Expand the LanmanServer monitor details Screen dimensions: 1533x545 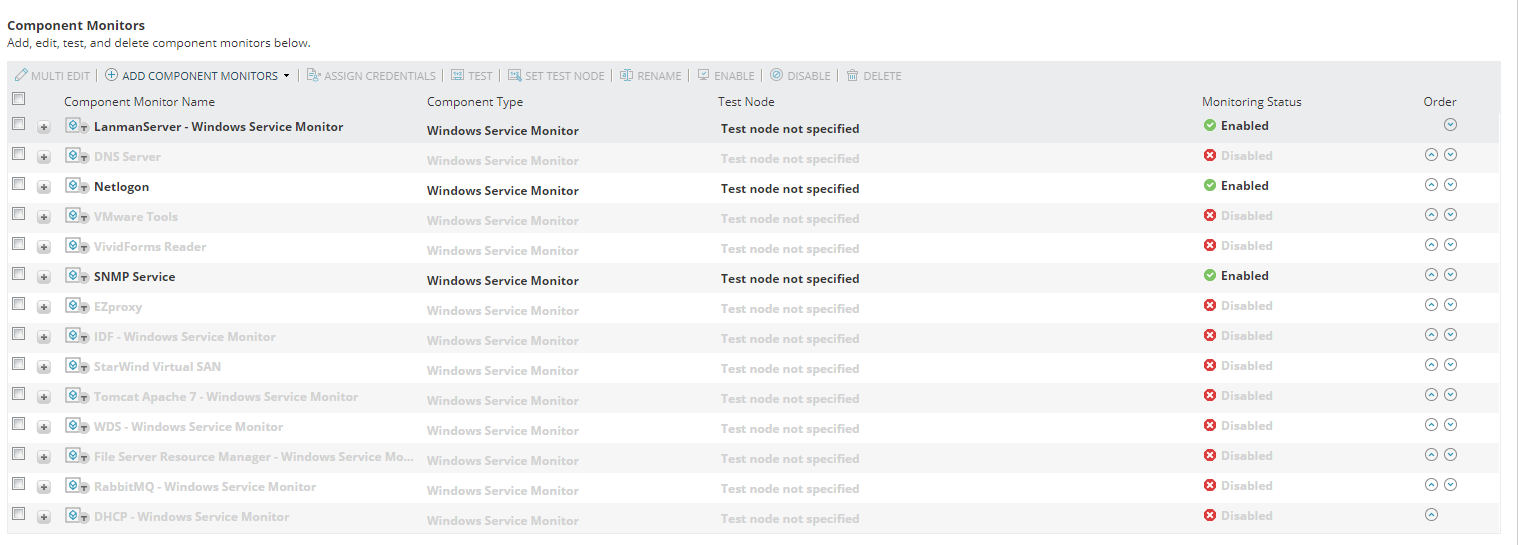44,128
